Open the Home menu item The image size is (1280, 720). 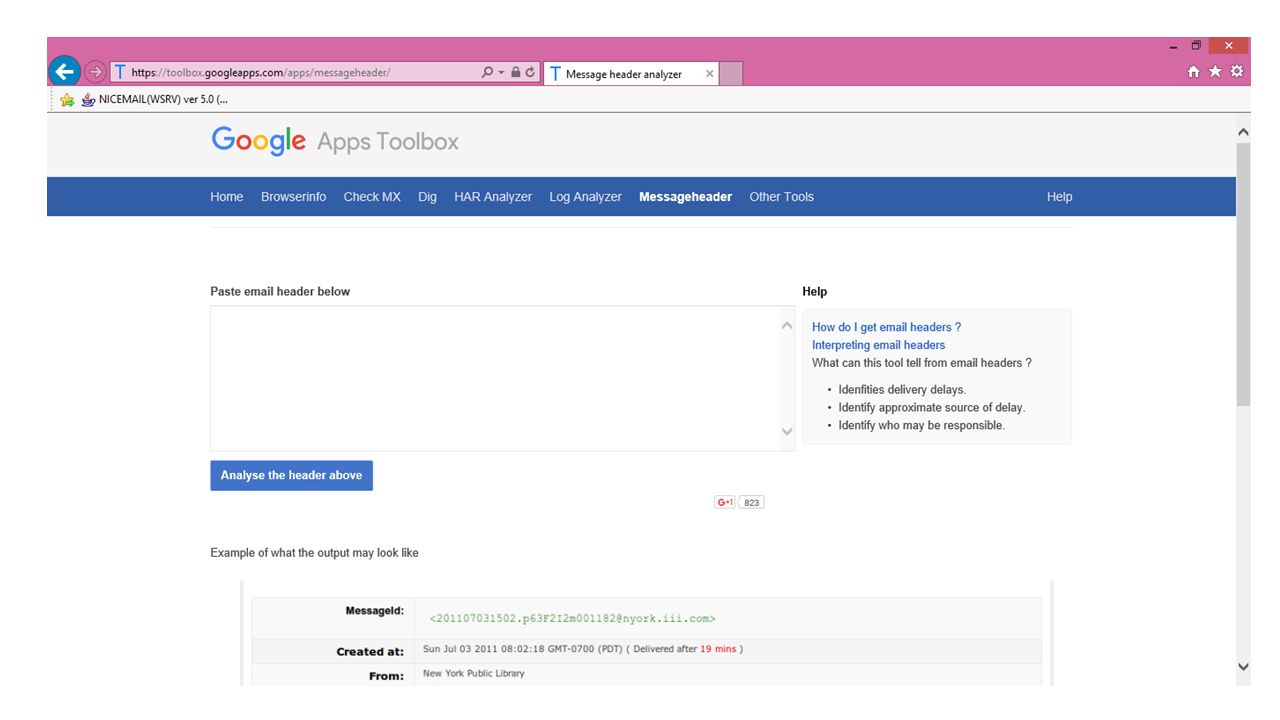click(227, 197)
